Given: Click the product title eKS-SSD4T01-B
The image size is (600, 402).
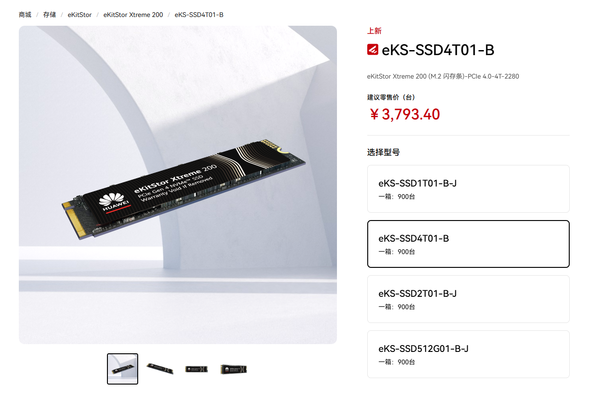Looking at the screenshot, I should click(438, 50).
